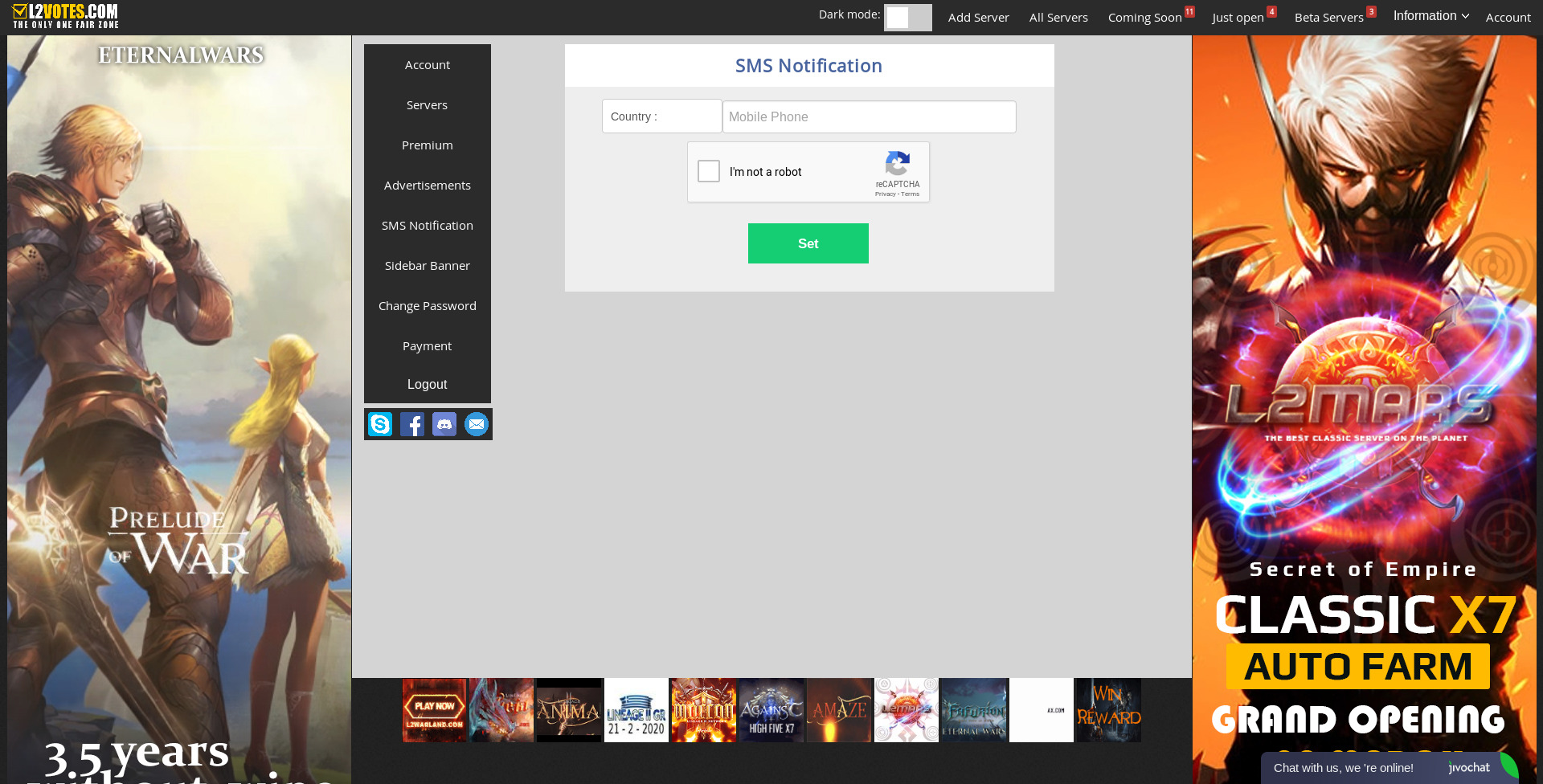Open the reCAPTCHA Terms link

(x=911, y=194)
